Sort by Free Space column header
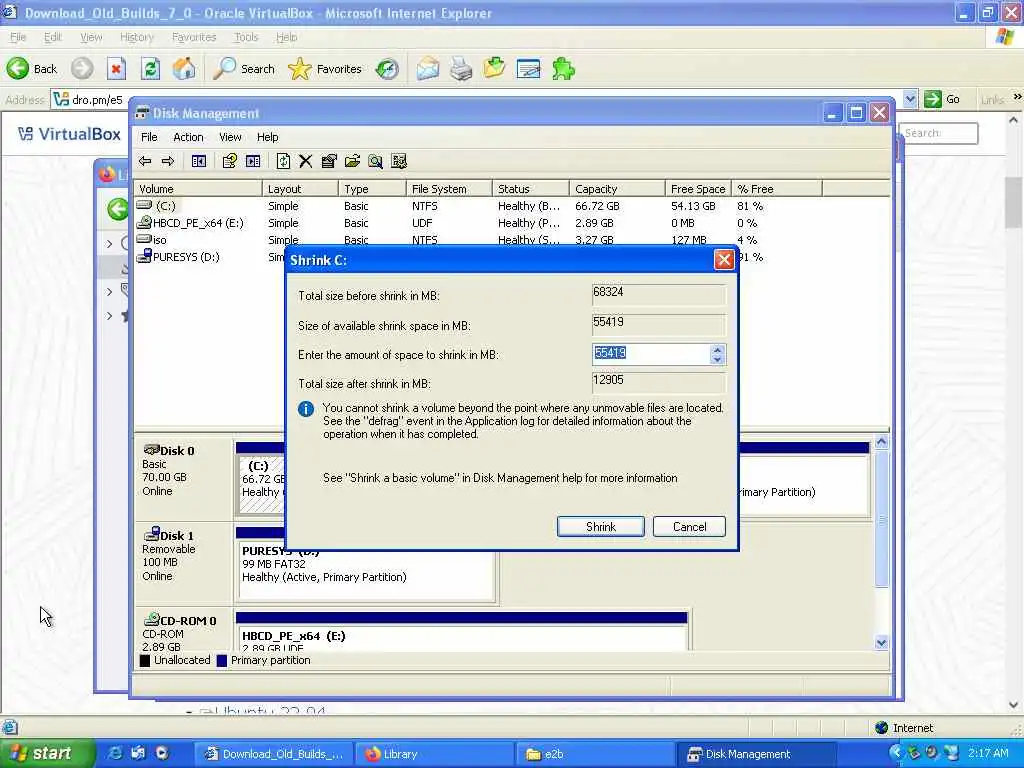1024x768 pixels. tap(697, 189)
